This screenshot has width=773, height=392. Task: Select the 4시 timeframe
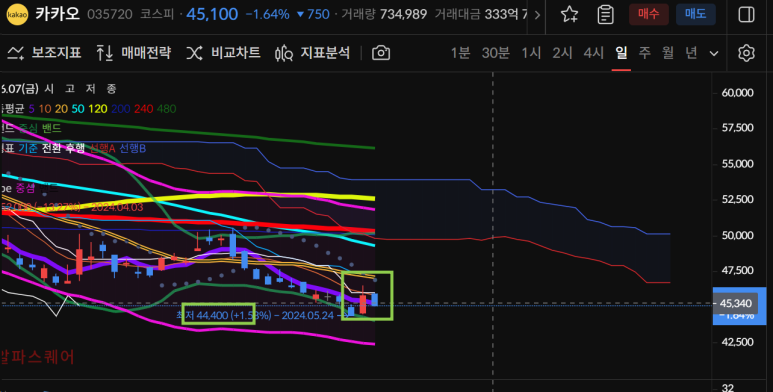[594, 53]
